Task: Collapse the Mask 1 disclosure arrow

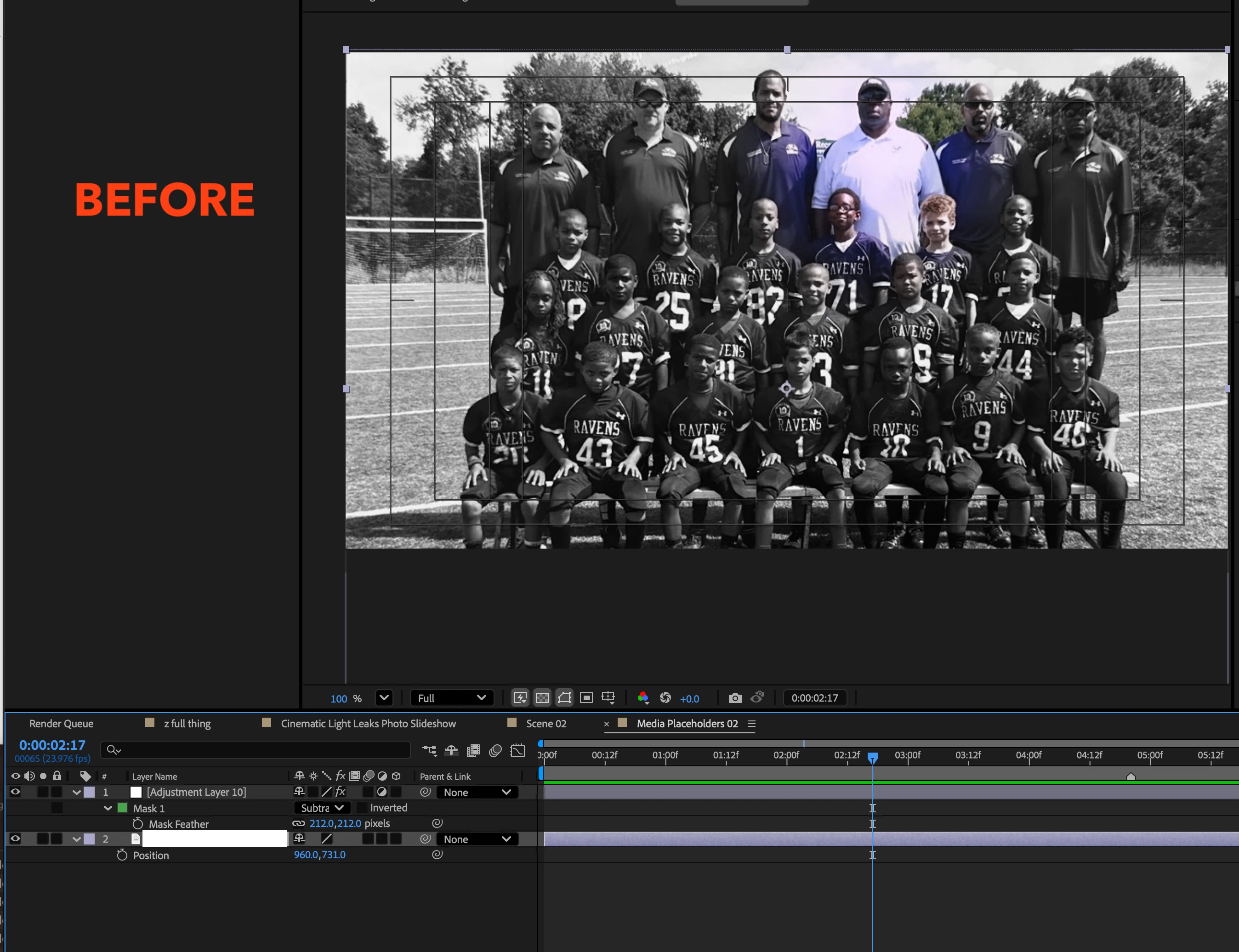Action: [x=108, y=808]
